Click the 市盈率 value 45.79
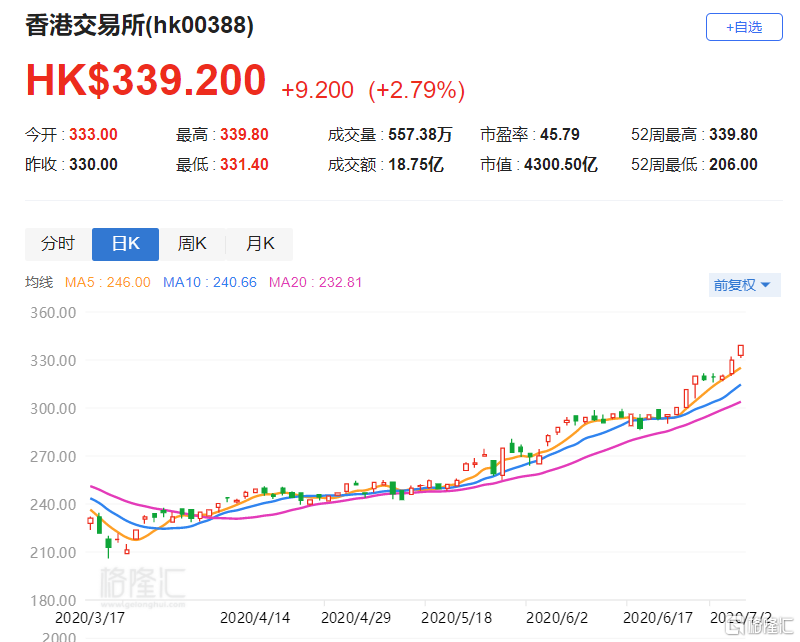The height and width of the screenshot is (642, 800). coord(560,135)
